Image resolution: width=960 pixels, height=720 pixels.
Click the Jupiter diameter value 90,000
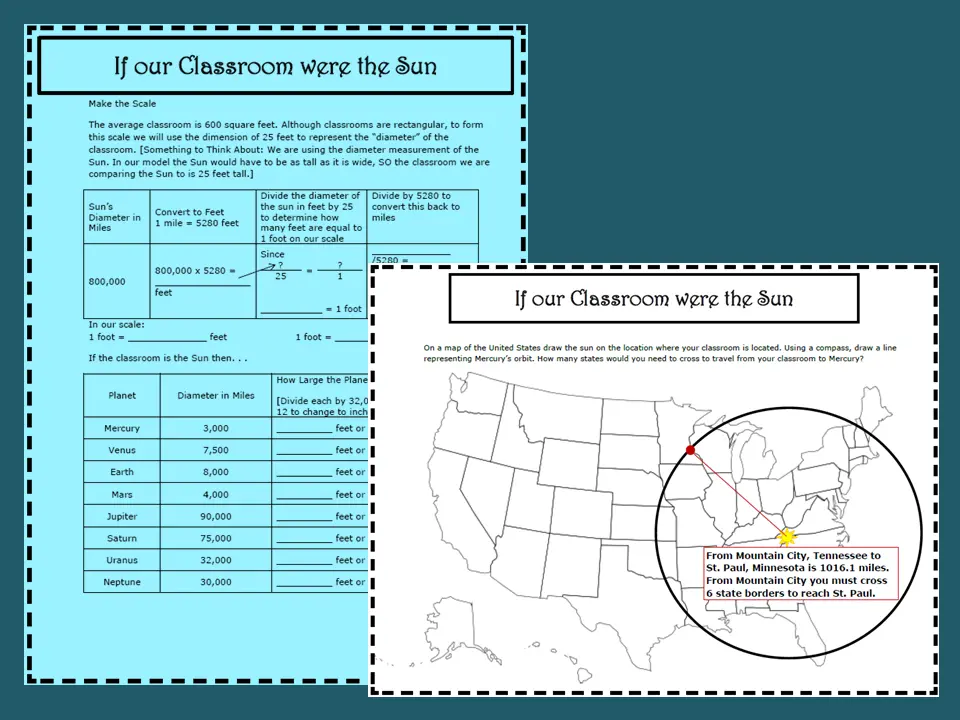pos(216,516)
